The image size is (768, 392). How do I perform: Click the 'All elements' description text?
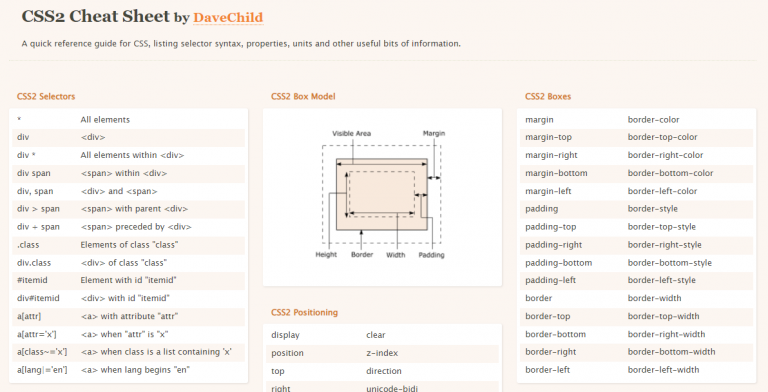click(x=105, y=120)
